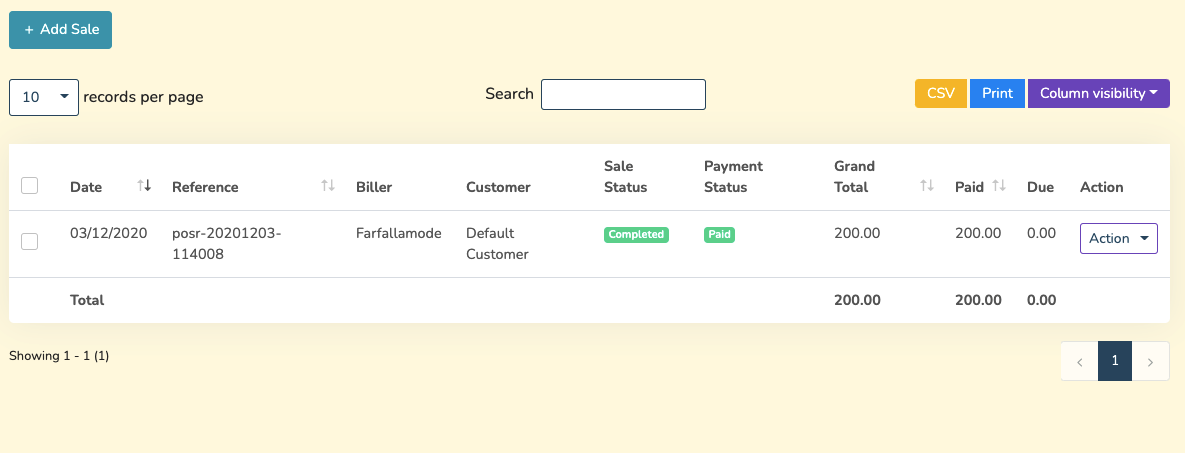This screenshot has height=453, width=1185.
Task: Click the green Completed status badge
Action: (x=636, y=234)
